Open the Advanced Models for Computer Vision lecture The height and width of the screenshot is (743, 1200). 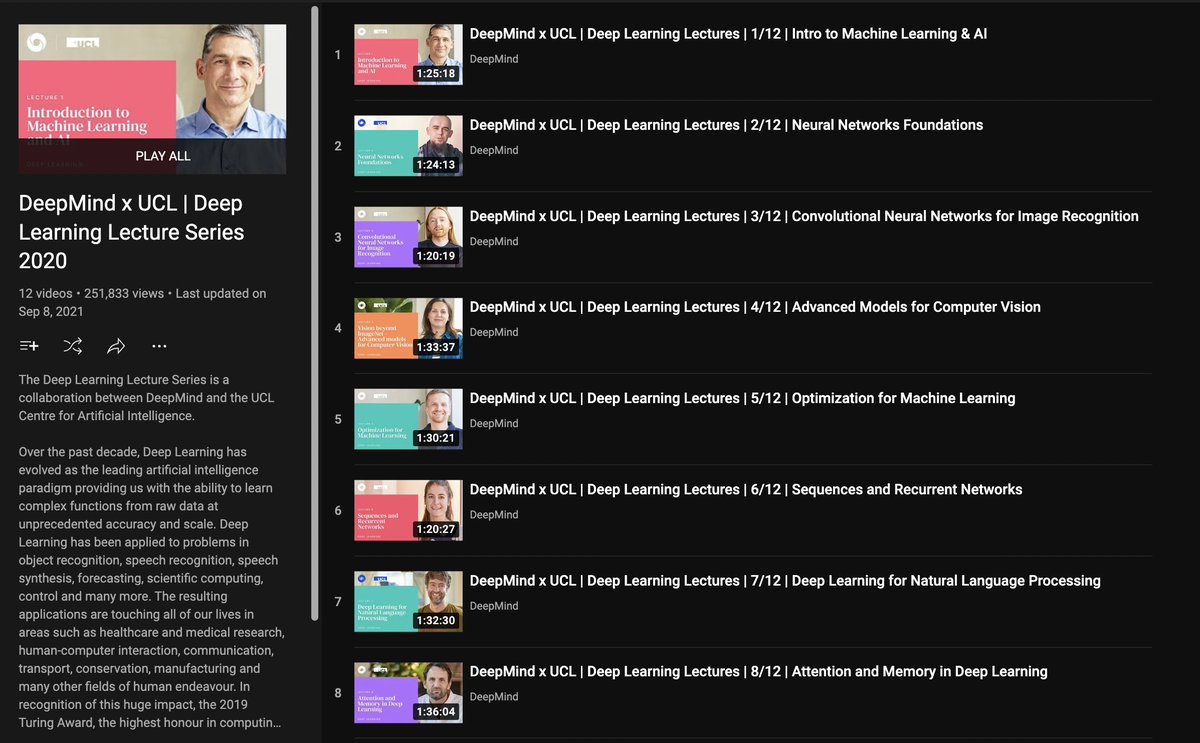(754, 306)
